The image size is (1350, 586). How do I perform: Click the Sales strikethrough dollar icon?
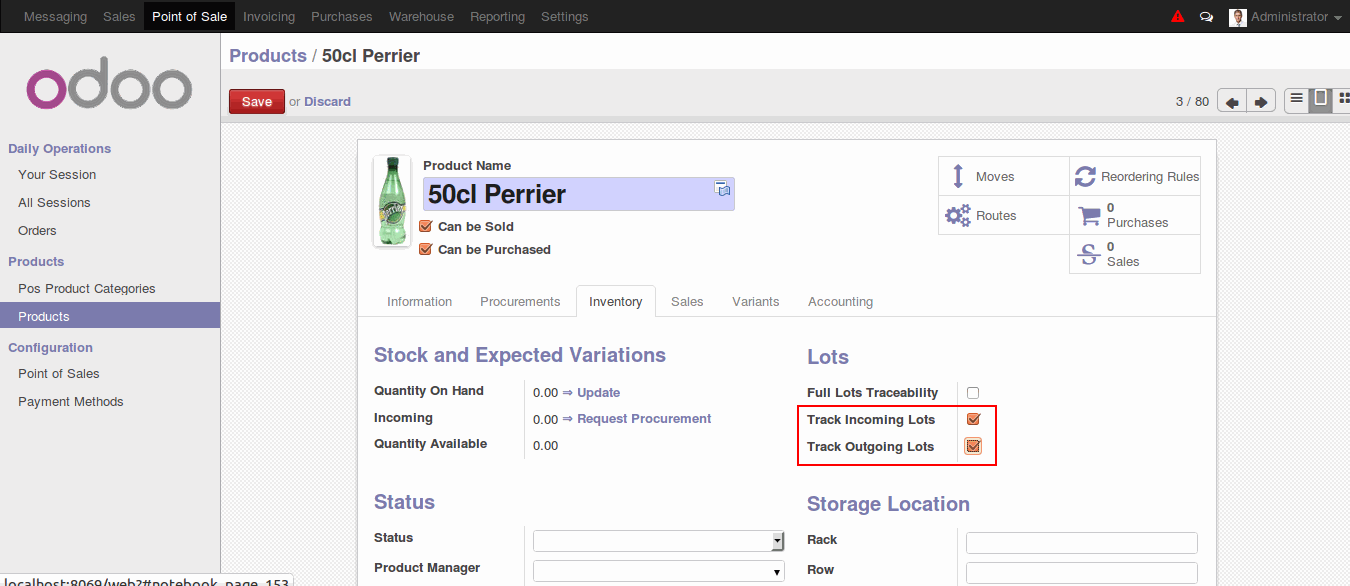click(x=1089, y=254)
